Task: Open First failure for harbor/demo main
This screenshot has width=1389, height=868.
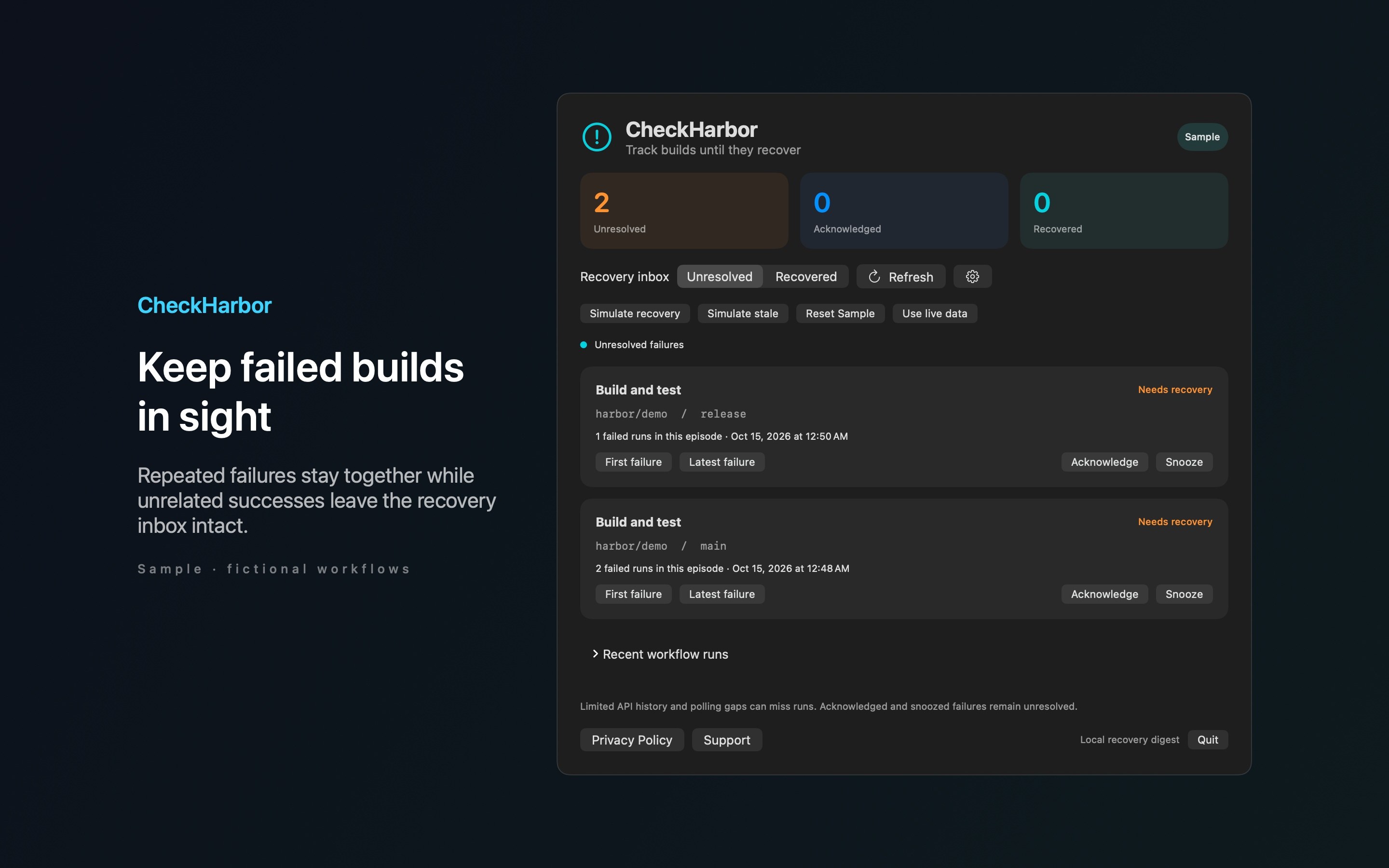Action: tap(633, 594)
